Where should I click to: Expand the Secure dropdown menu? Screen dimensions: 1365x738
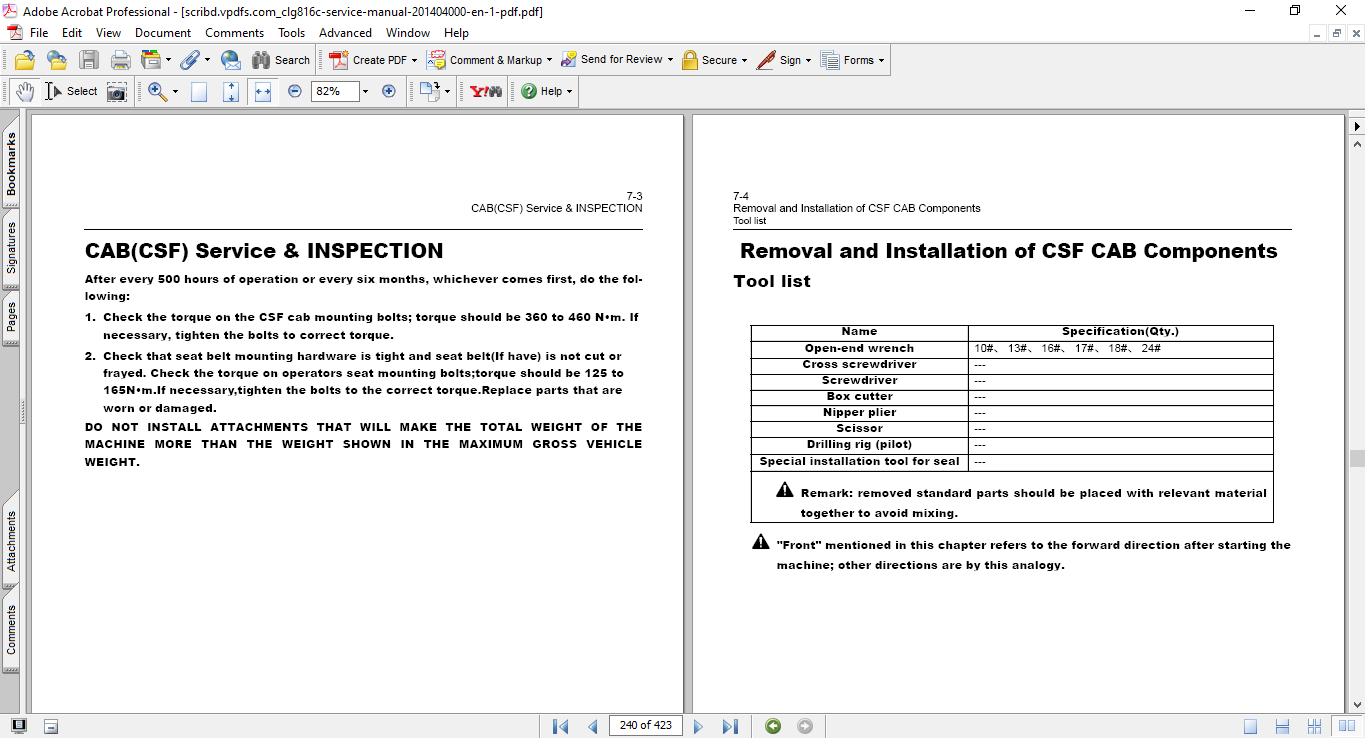tap(746, 60)
